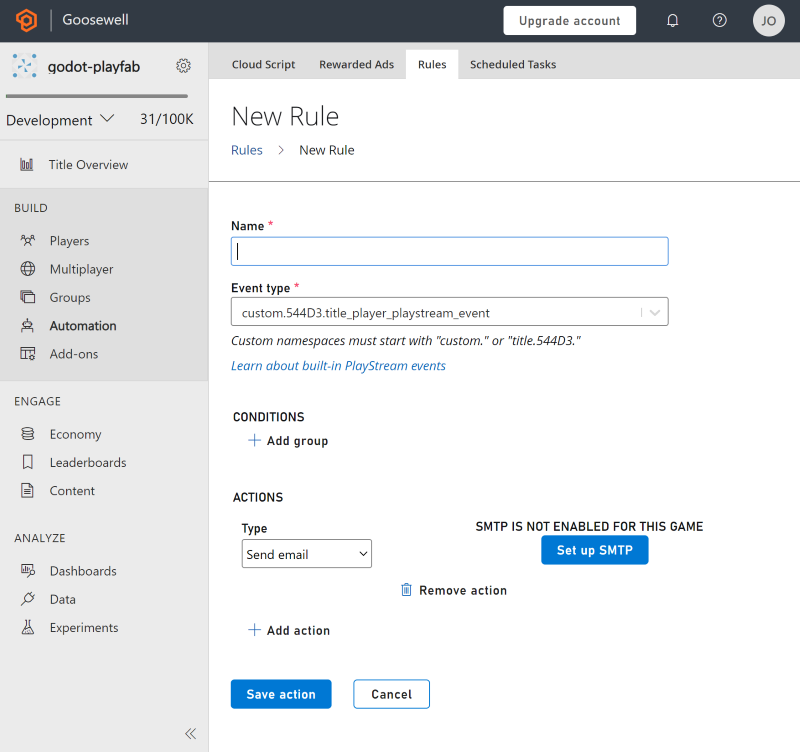800x752 pixels.
Task: Switch to the Scheduled Tasks tab
Action: (x=513, y=64)
